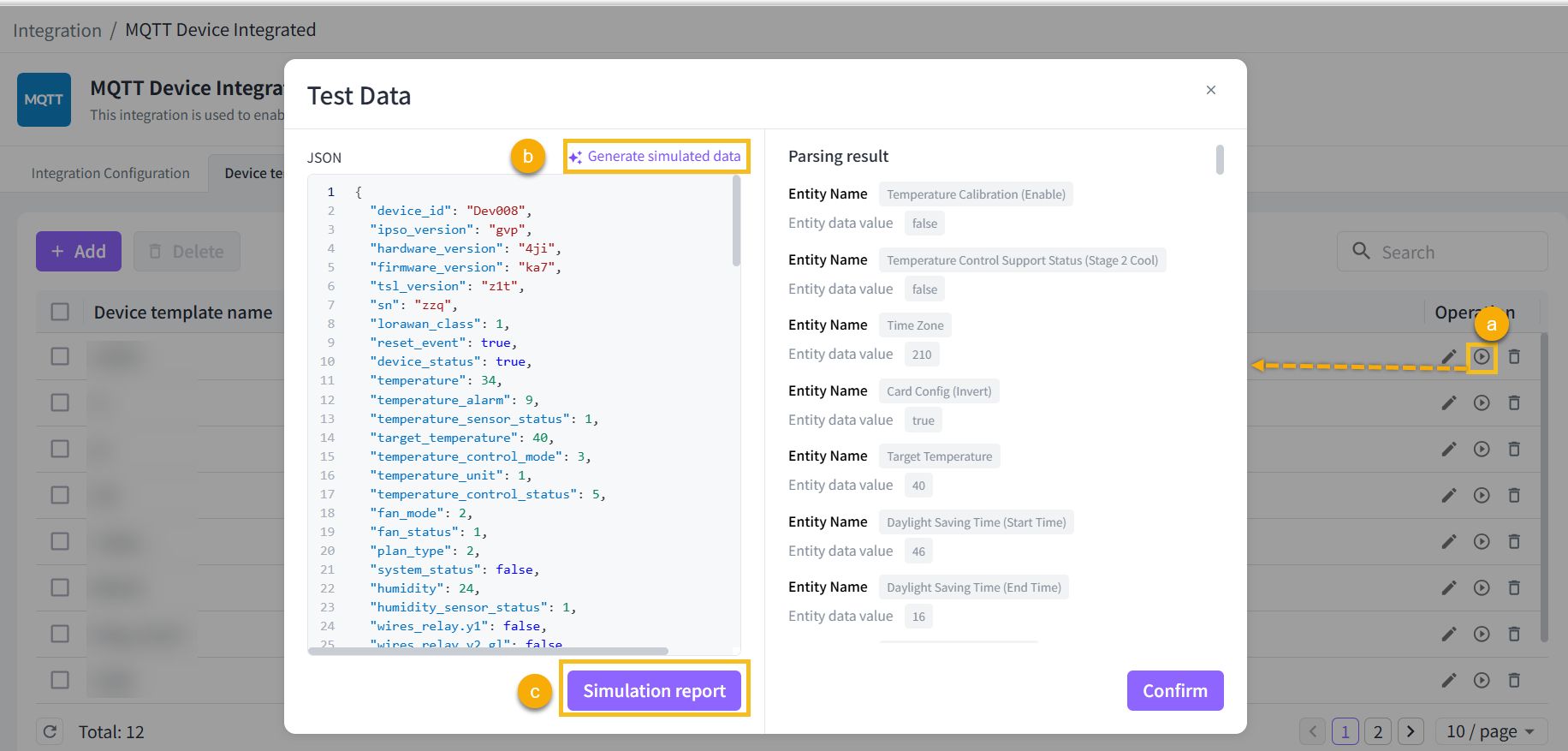
Task: Check the first device template row checkbox
Action: pyautogui.click(x=60, y=356)
